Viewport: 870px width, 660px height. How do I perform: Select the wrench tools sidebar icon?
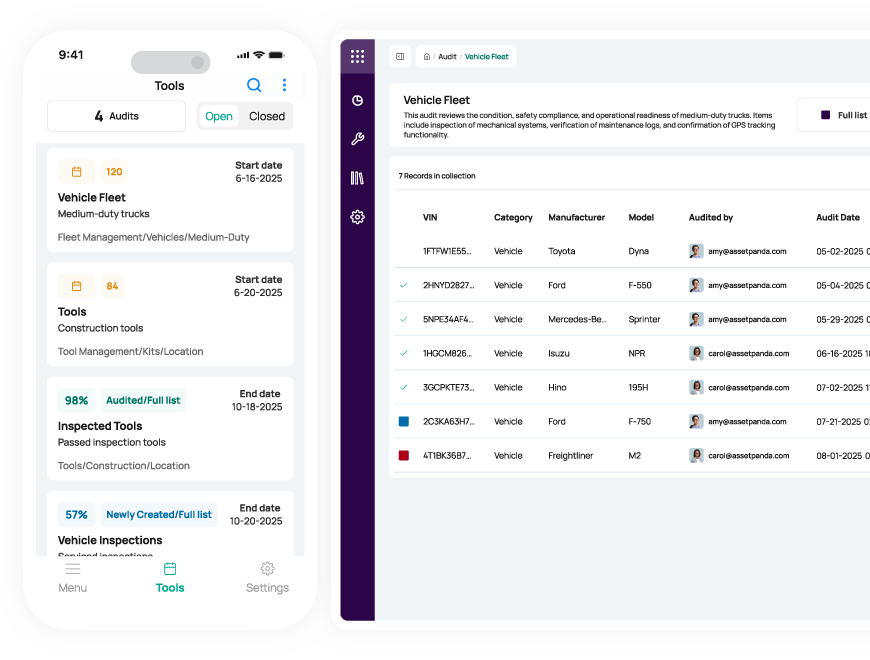(357, 139)
